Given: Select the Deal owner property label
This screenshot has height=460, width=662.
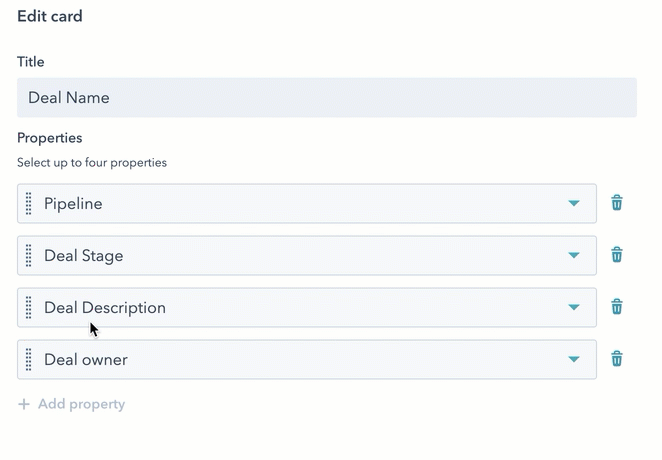Looking at the screenshot, I should pyautogui.click(x=86, y=360).
